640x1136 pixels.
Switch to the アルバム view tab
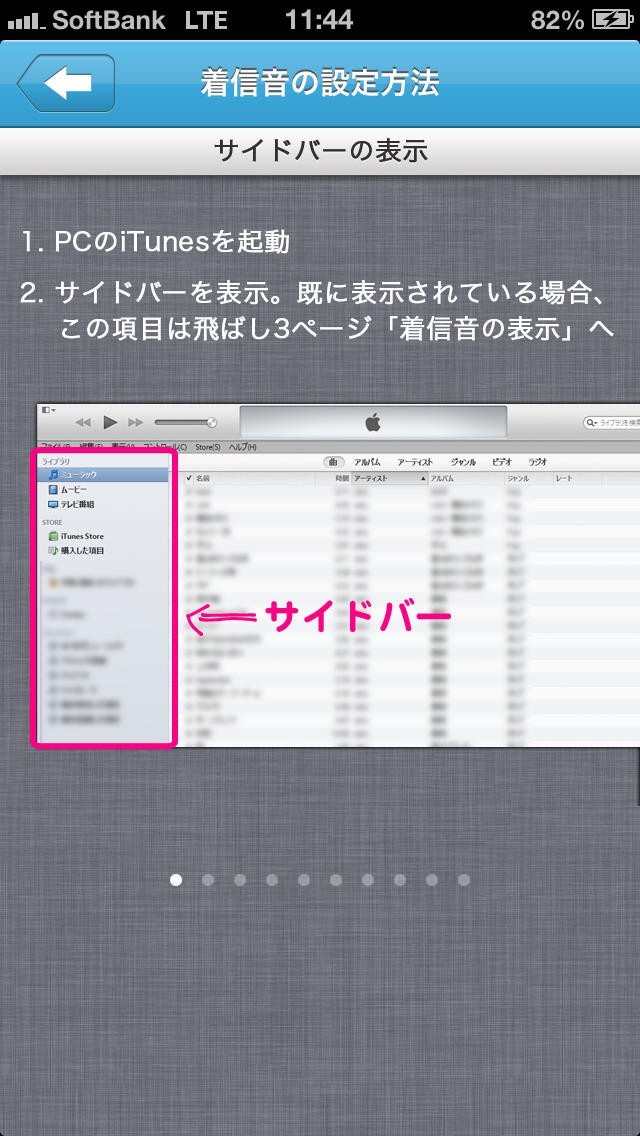tap(366, 462)
